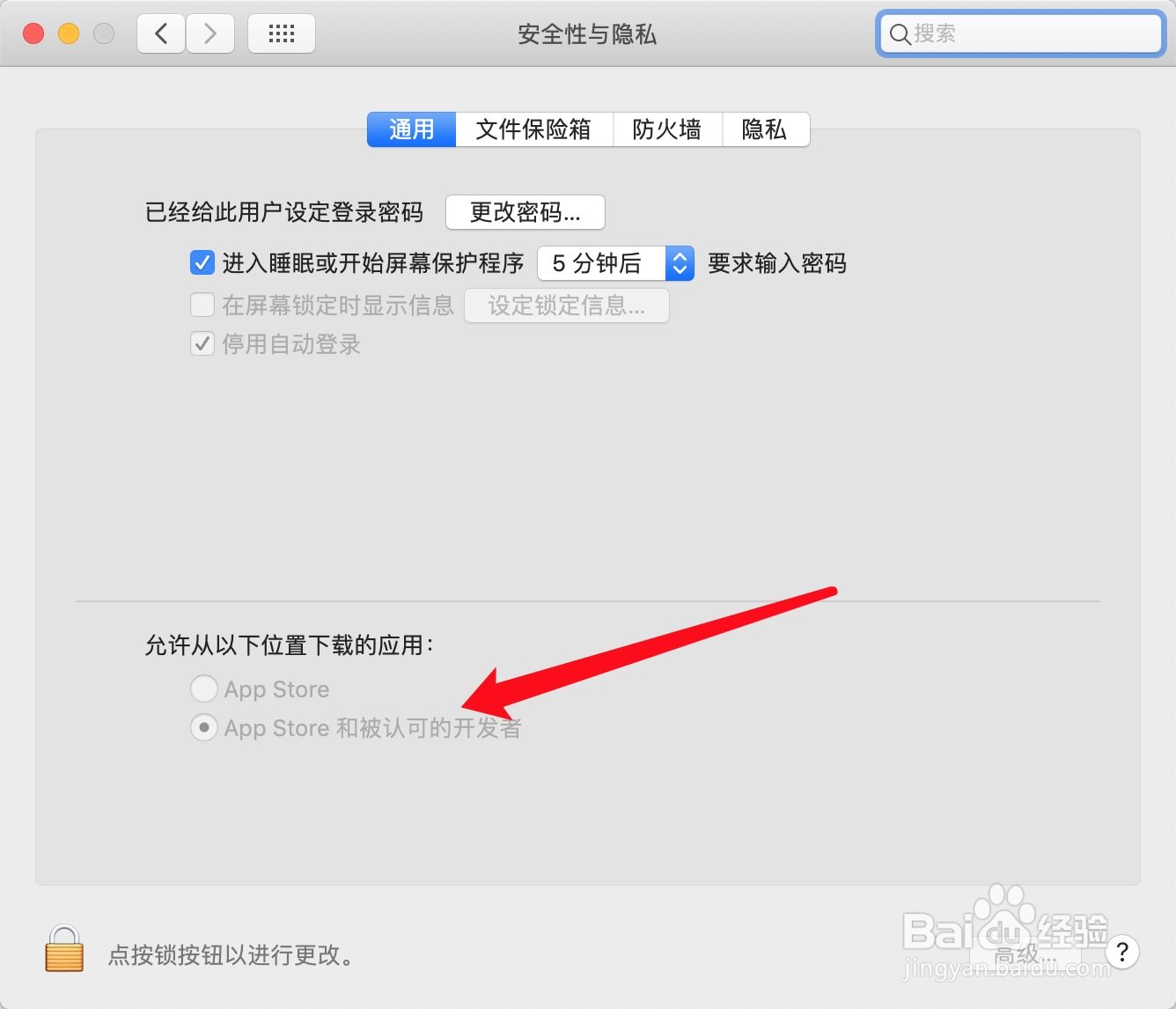
Task: Click the 设定锁定信息… button
Action: coord(567,306)
